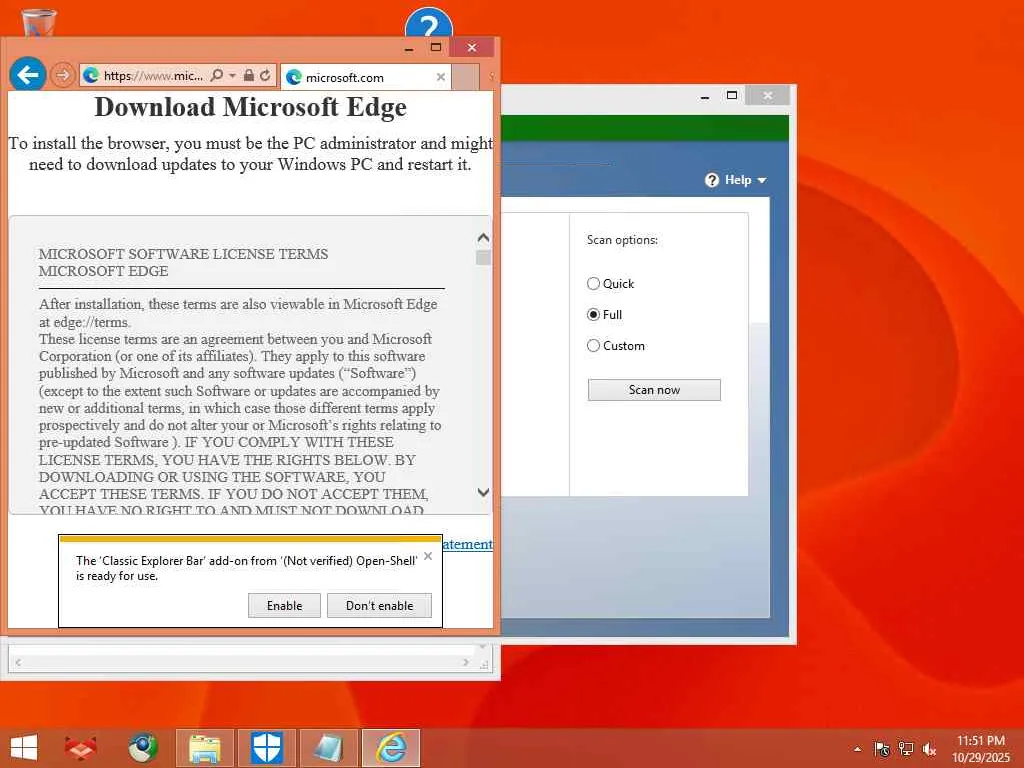Open the clock showing 11:51 PM
This screenshot has height=768, width=1024.
(x=980, y=748)
